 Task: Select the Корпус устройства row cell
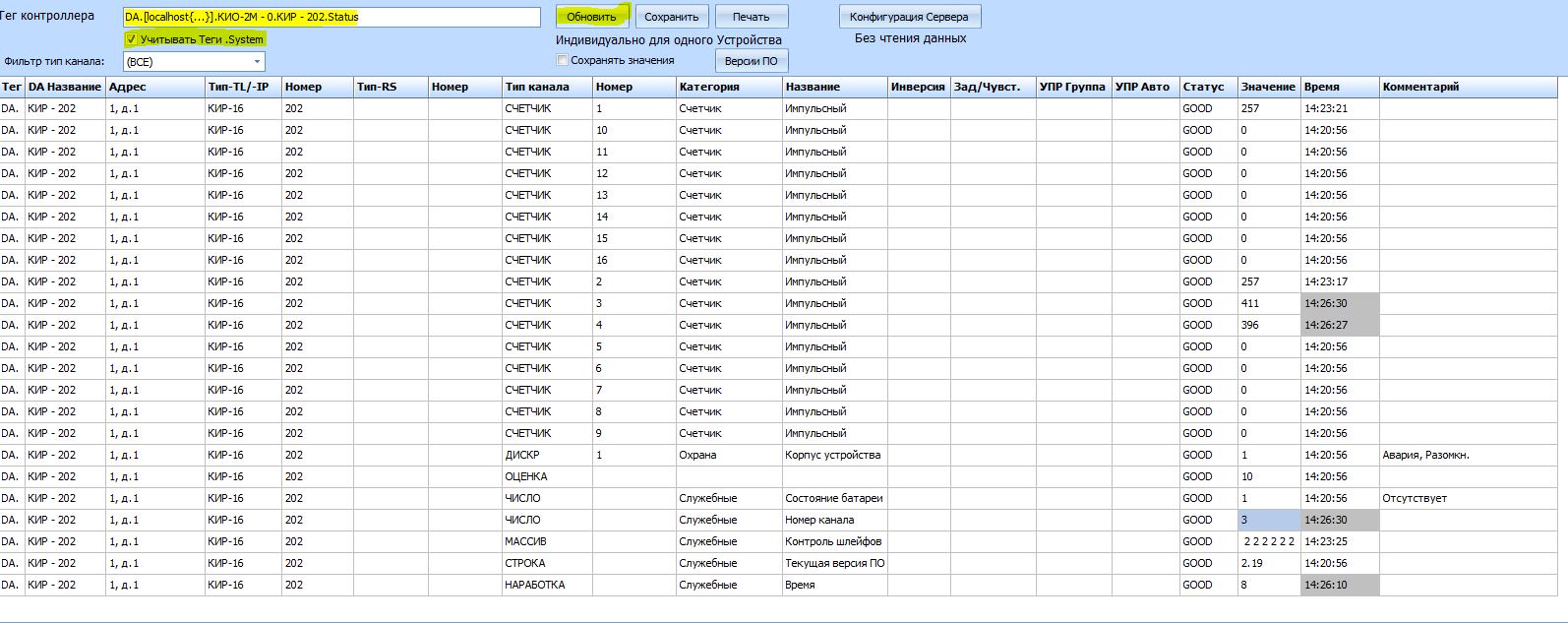[x=832, y=455]
